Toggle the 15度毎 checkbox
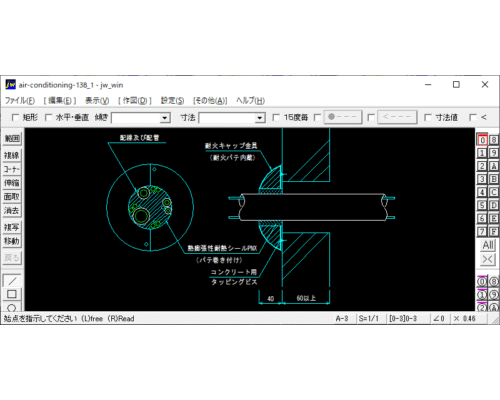The height and width of the screenshot is (400, 500). [276, 117]
